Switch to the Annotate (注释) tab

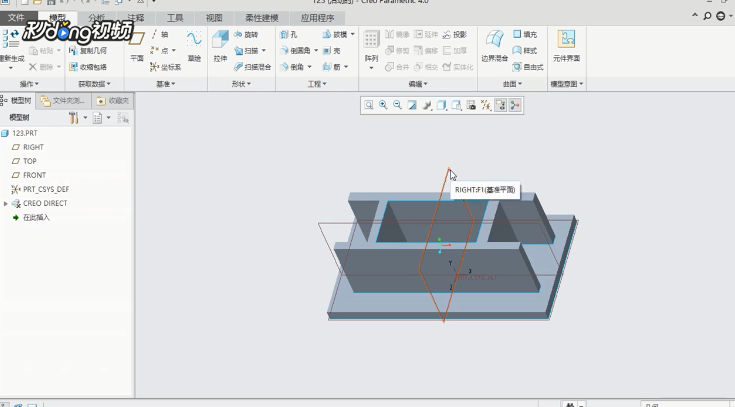tap(136, 18)
